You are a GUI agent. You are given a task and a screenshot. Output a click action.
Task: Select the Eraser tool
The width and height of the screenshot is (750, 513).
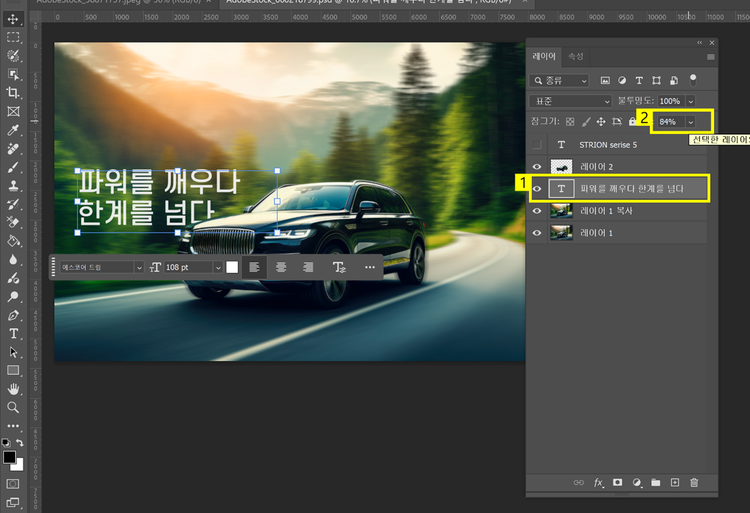pyautogui.click(x=13, y=222)
